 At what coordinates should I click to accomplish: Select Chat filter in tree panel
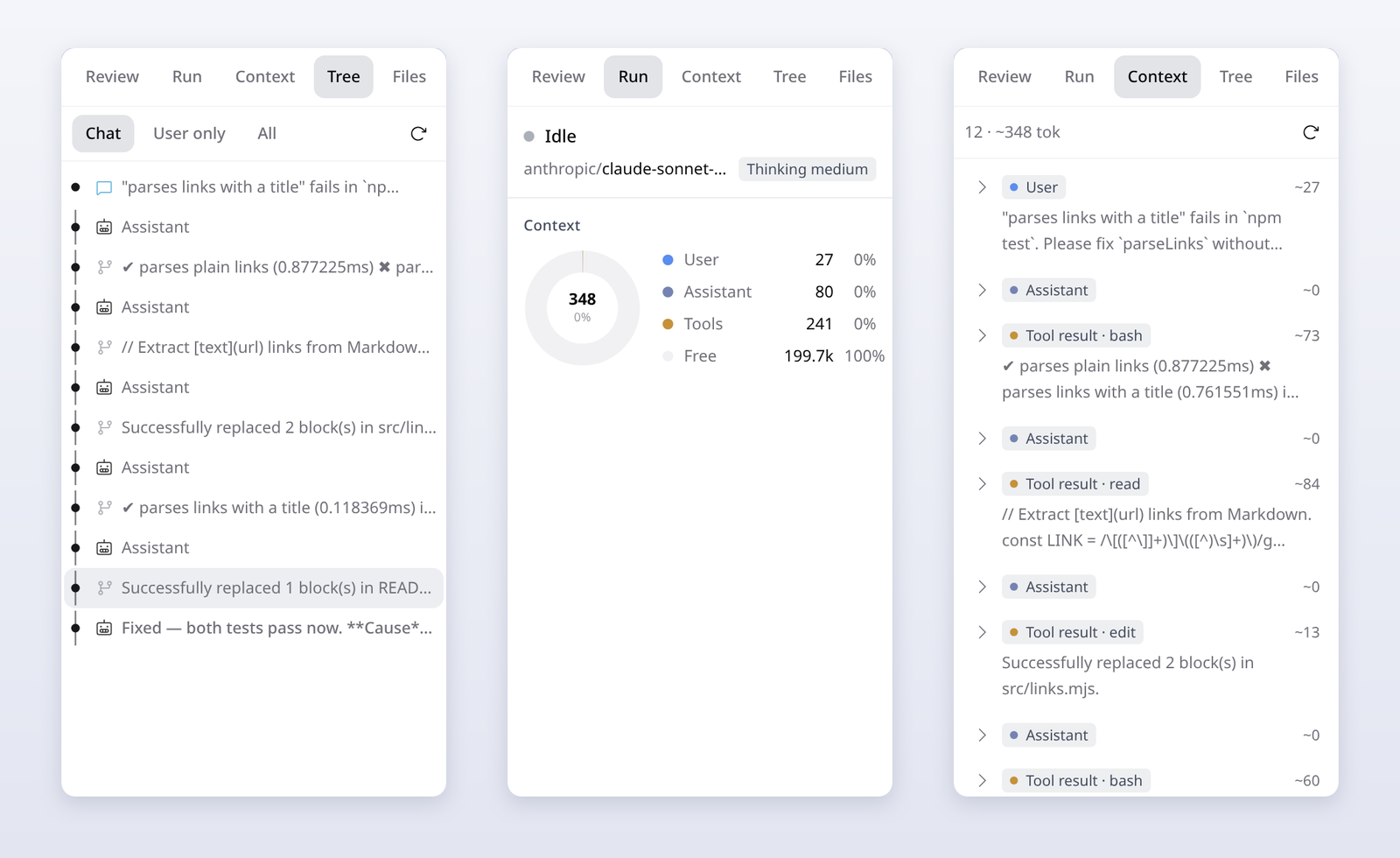coord(103,133)
